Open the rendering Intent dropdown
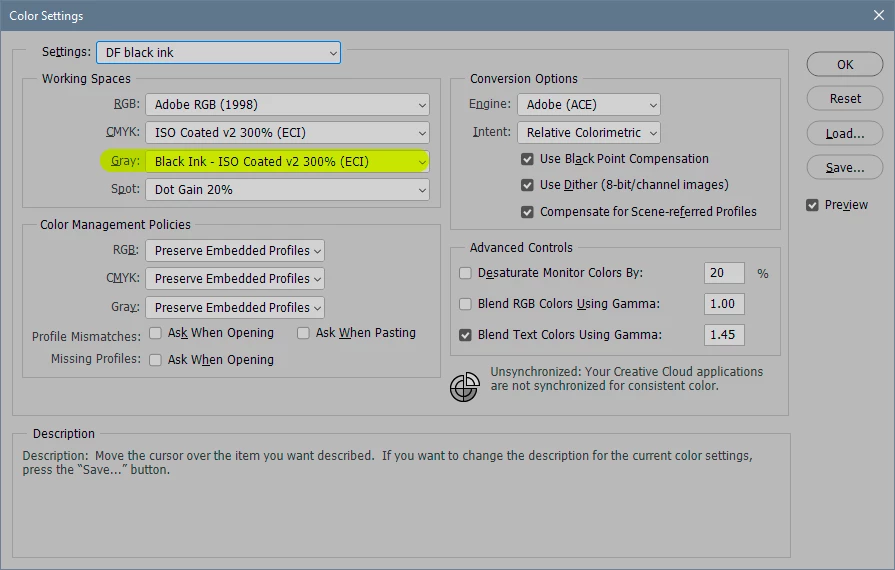895x570 pixels. [588, 133]
